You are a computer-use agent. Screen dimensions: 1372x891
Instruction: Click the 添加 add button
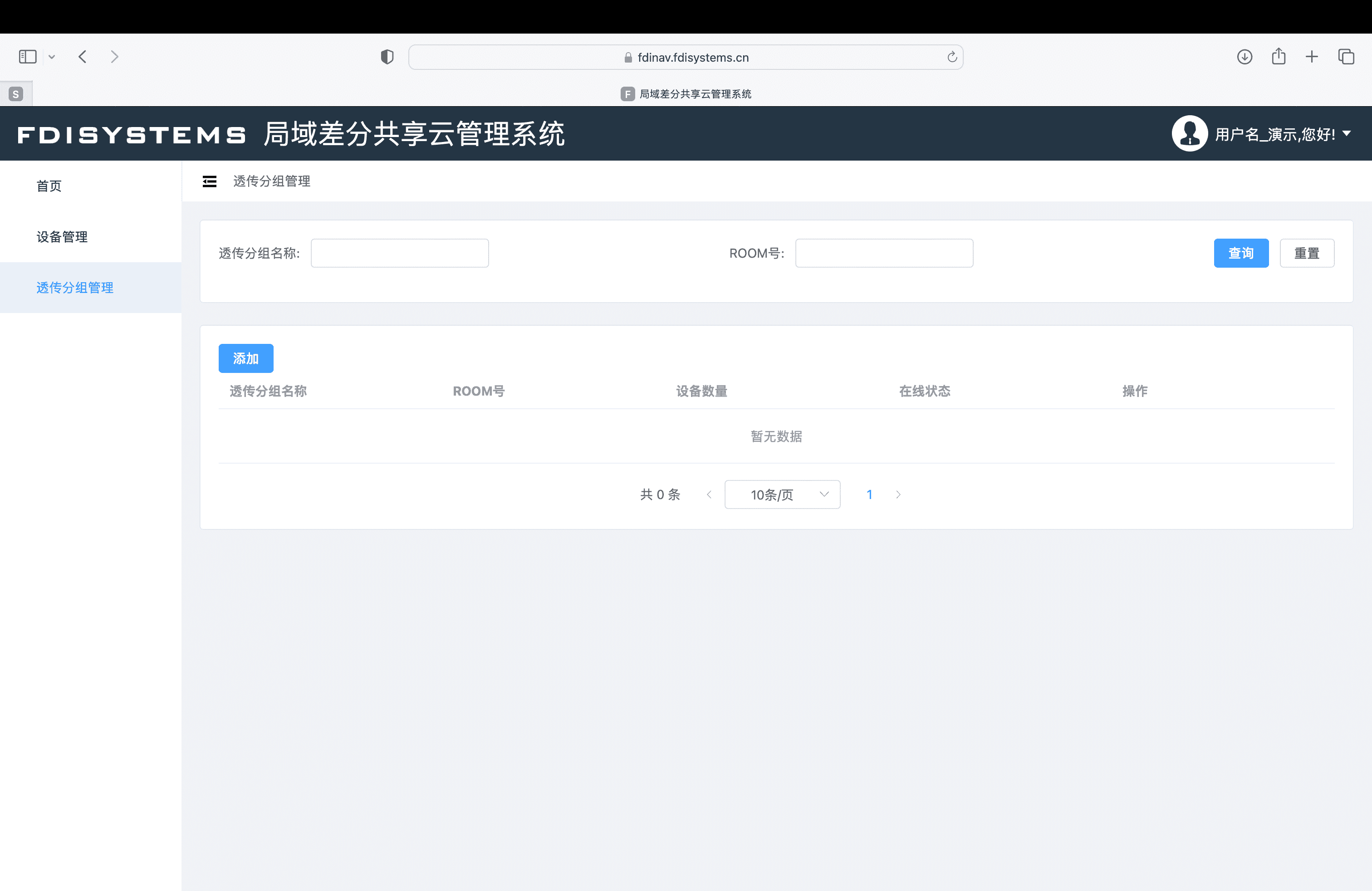[x=245, y=358]
